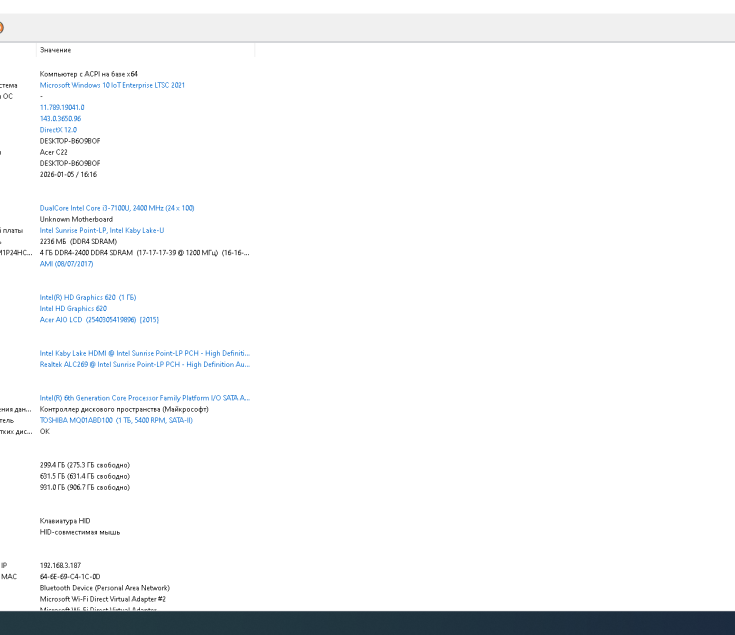Open the 143.0.3650.96 version link
This screenshot has height=635, width=735.
pyautogui.click(x=60, y=118)
